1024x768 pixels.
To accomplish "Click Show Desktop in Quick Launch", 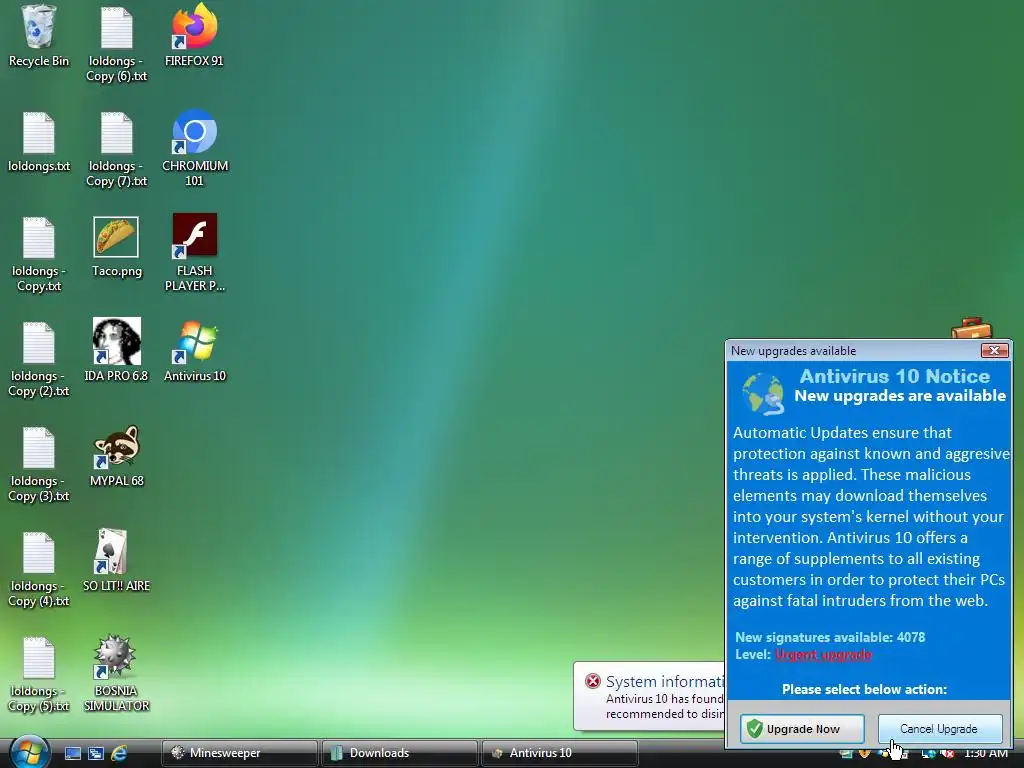I will coord(73,753).
